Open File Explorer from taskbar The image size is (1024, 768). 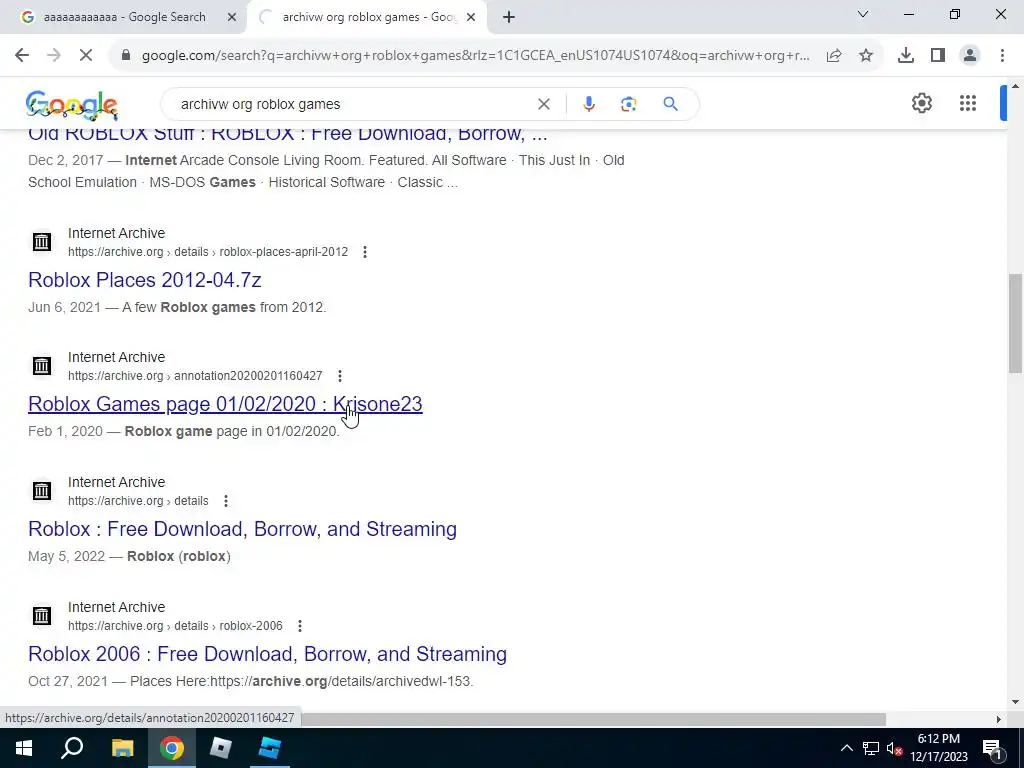[122, 748]
